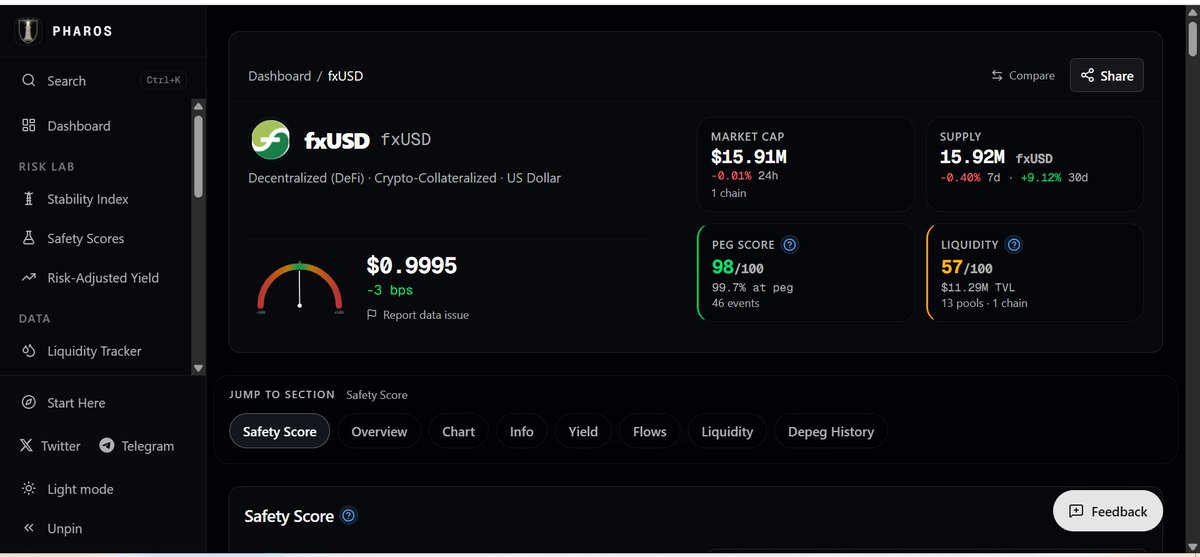The image size is (1200, 557).
Task: Open the Start Here link
Action: point(76,403)
